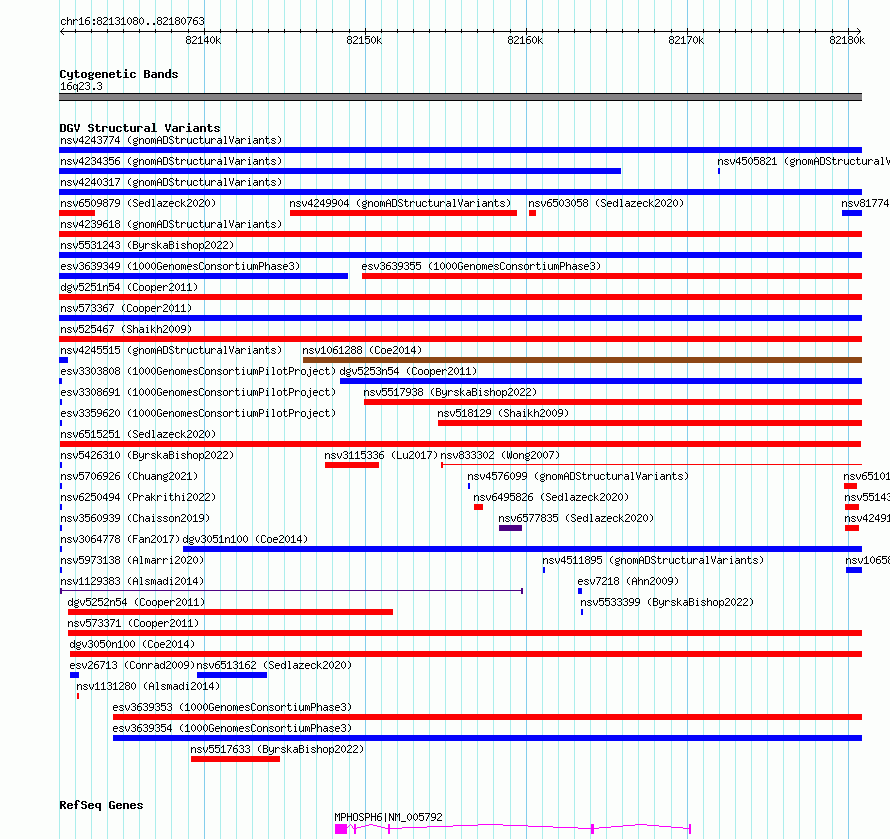Screen dimensions: 890x839
Task: Select the nsv1129383 Alsmadi2014 label
Action: coord(132,581)
